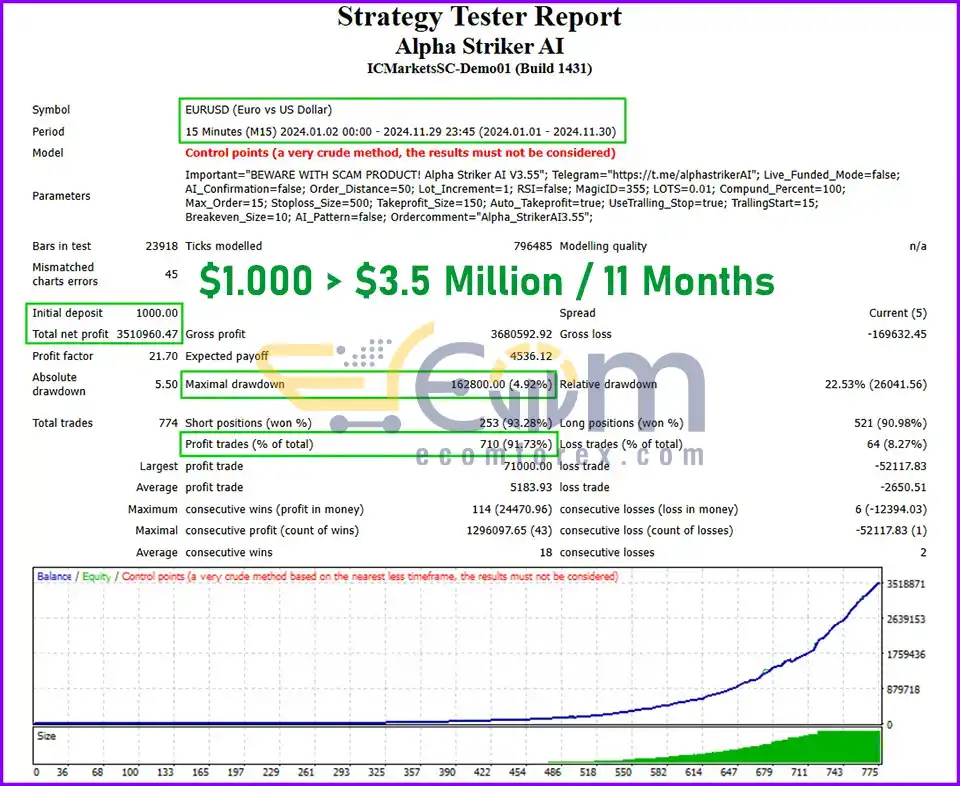Click the "n/a" modelling quality value
Viewport: 960px width, 786px height.
(x=918, y=246)
